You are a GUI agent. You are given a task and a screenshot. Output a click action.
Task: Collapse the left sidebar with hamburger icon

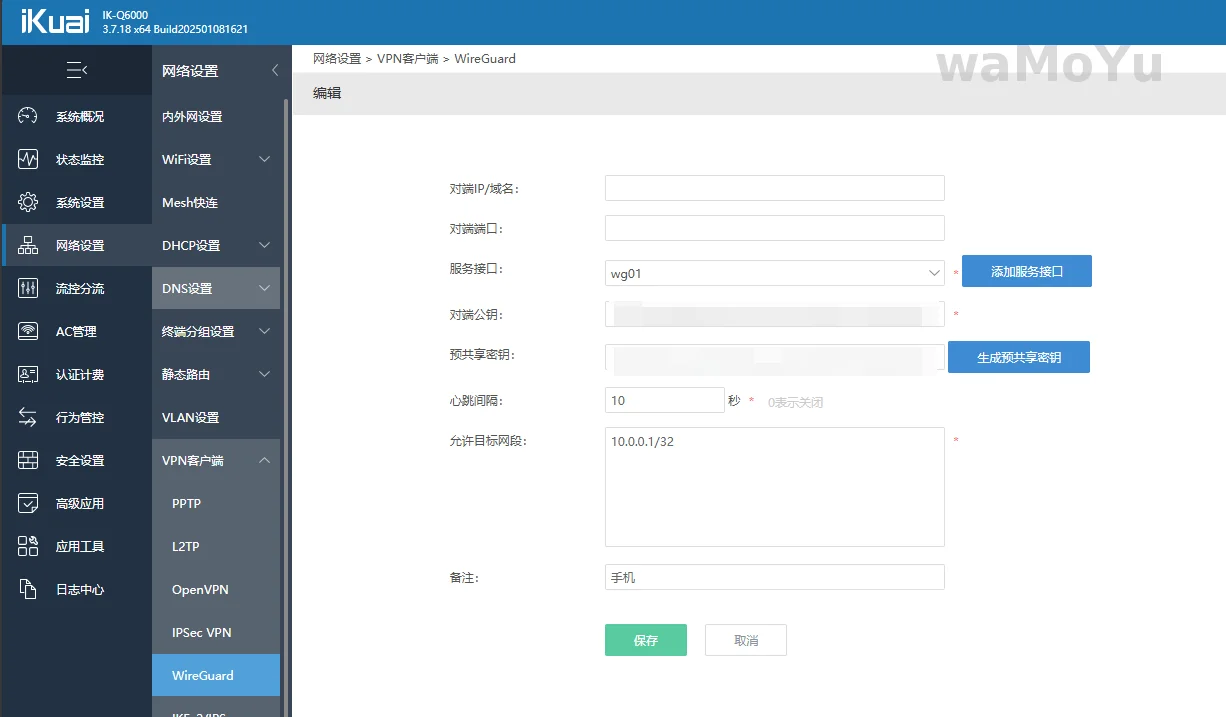(x=76, y=70)
